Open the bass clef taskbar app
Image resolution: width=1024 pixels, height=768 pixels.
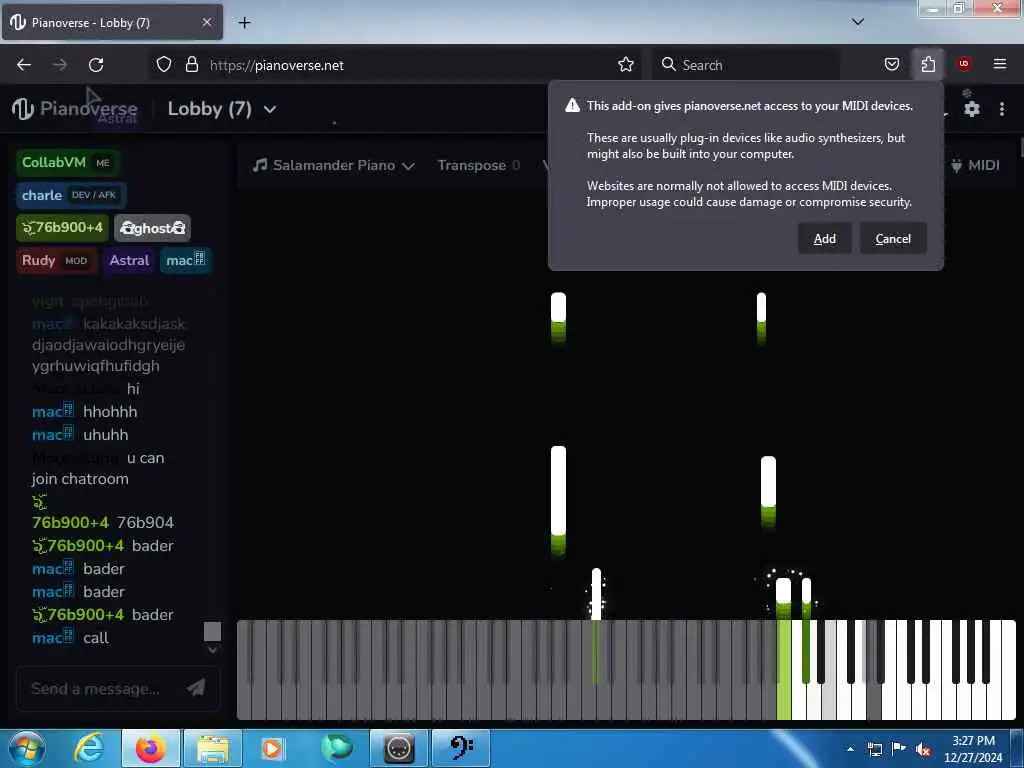click(462, 749)
